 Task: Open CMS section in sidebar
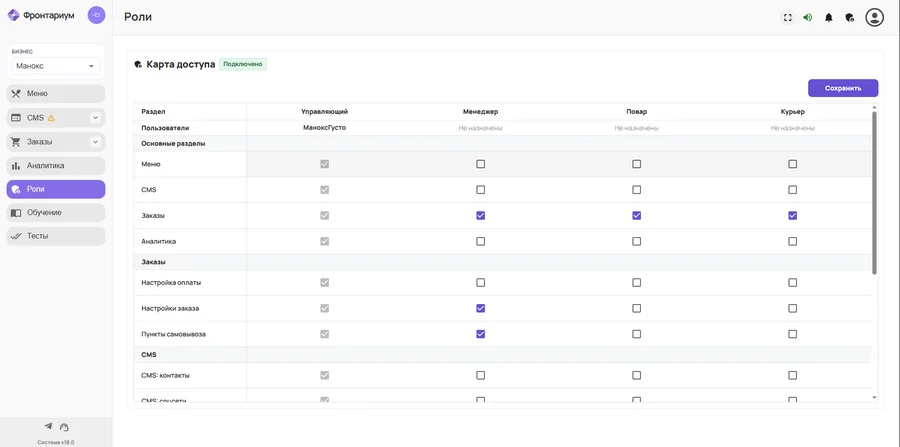(x=56, y=118)
